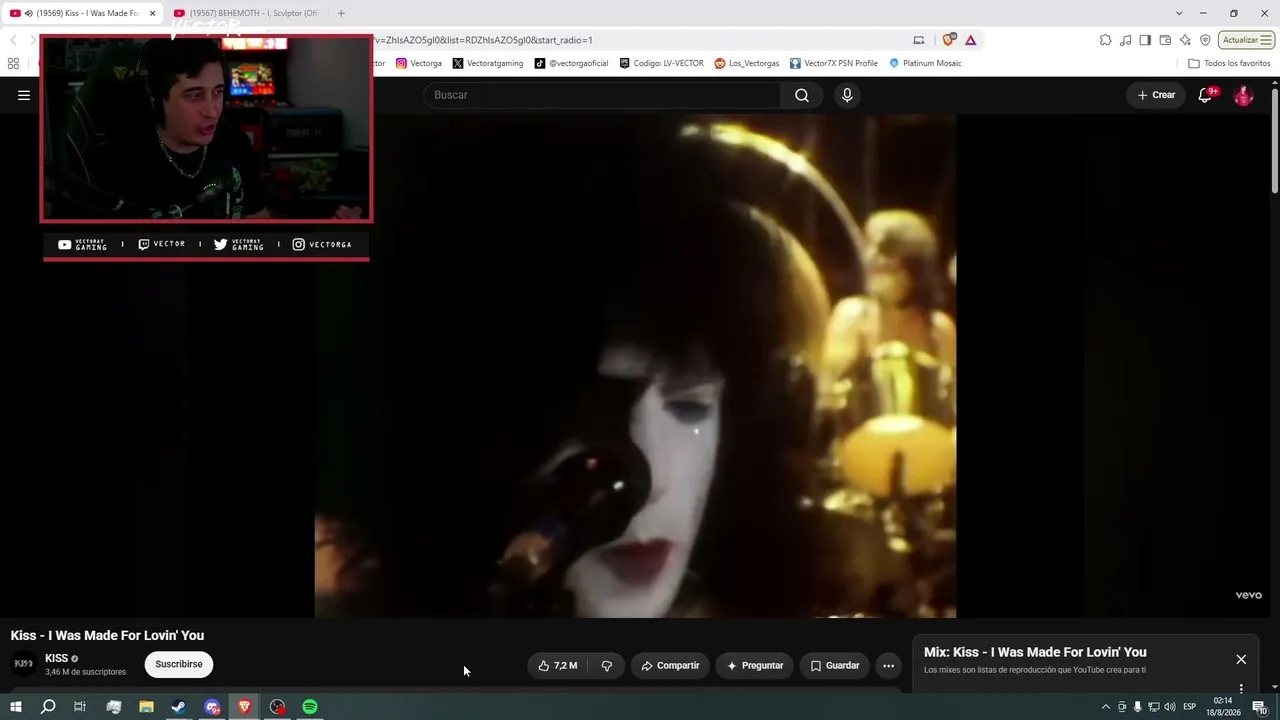Open the Leo AI sparkle icon
The image size is (1280, 720).
pyautogui.click(x=1185, y=40)
